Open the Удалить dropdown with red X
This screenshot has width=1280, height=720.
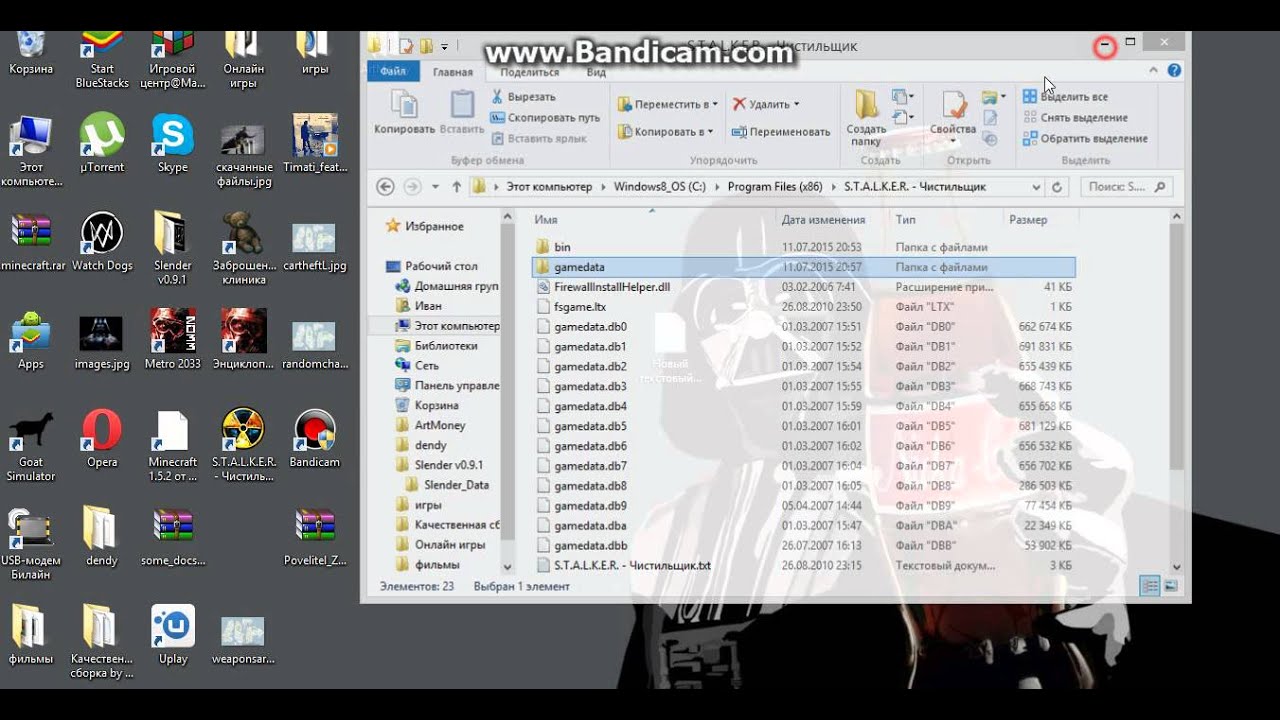(766, 104)
